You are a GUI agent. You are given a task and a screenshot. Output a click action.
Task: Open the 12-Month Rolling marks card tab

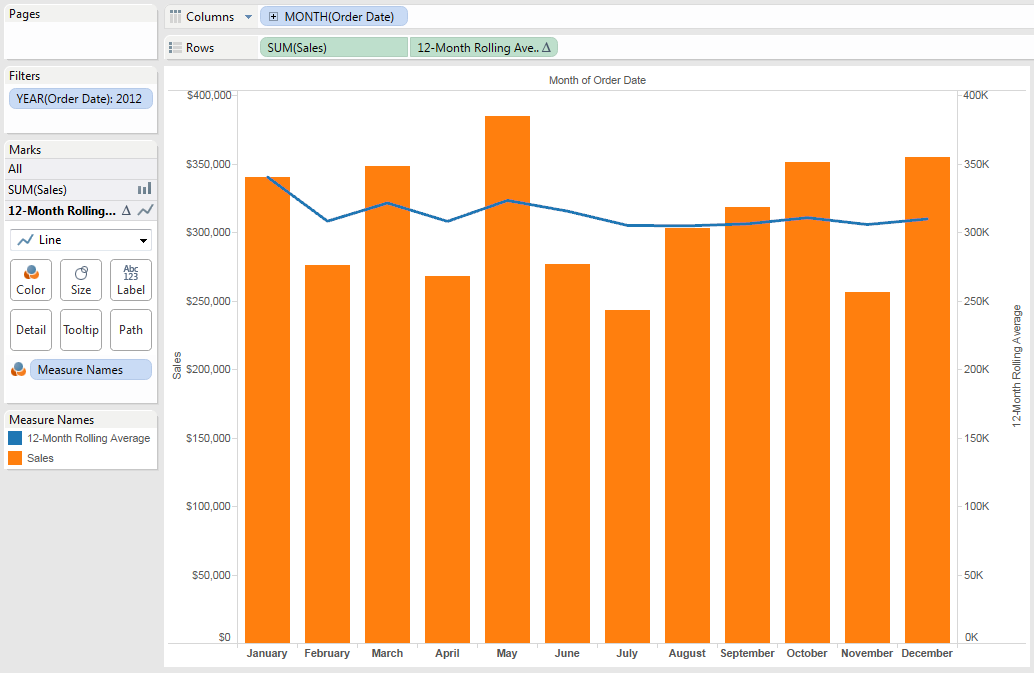click(x=80, y=211)
